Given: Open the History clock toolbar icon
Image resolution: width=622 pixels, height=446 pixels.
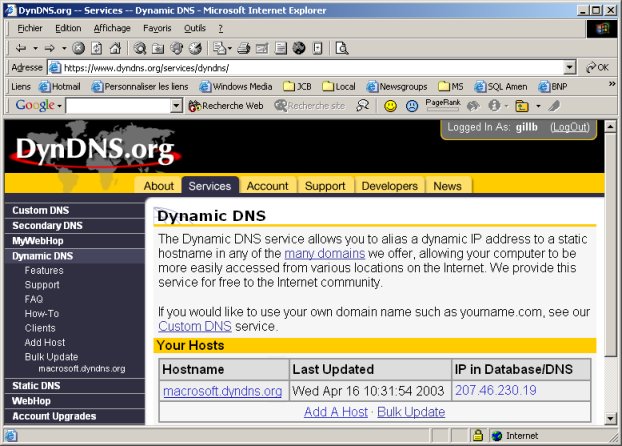Looking at the screenshot, I should 195,48.
